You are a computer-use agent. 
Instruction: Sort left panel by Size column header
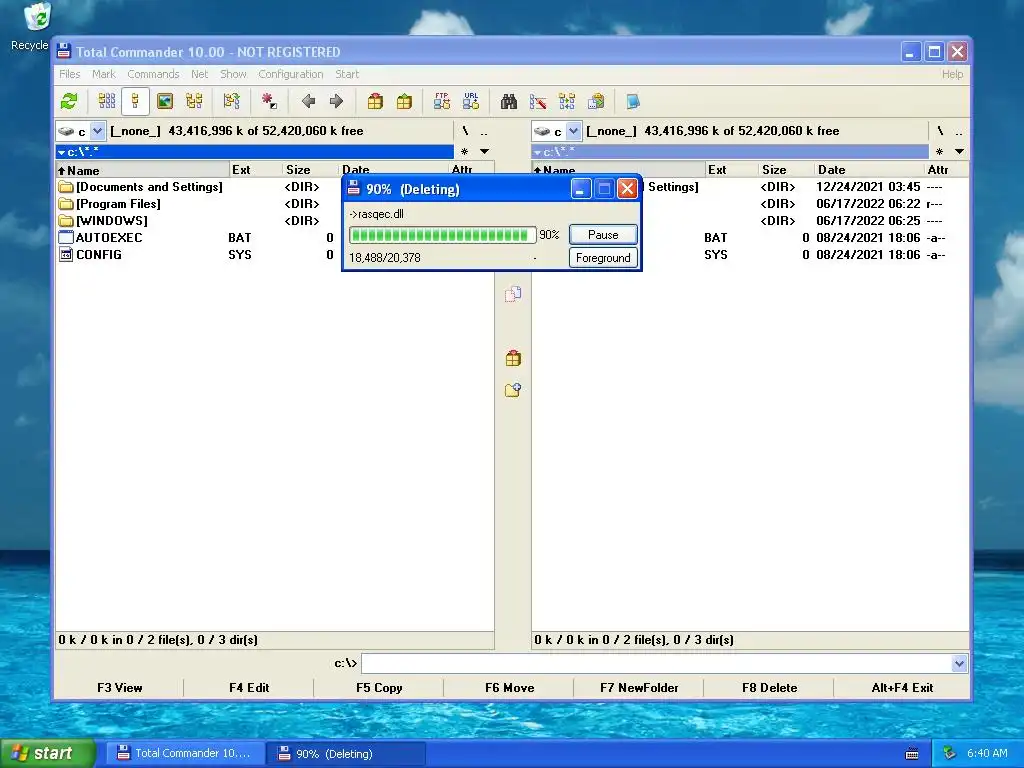pos(311,170)
